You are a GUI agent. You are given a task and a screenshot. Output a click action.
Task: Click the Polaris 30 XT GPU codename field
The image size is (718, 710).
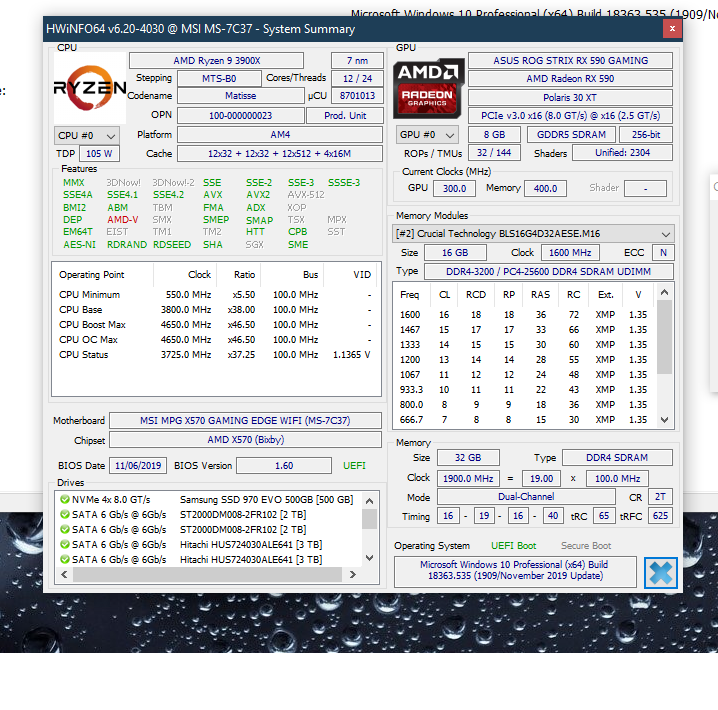tap(570, 98)
